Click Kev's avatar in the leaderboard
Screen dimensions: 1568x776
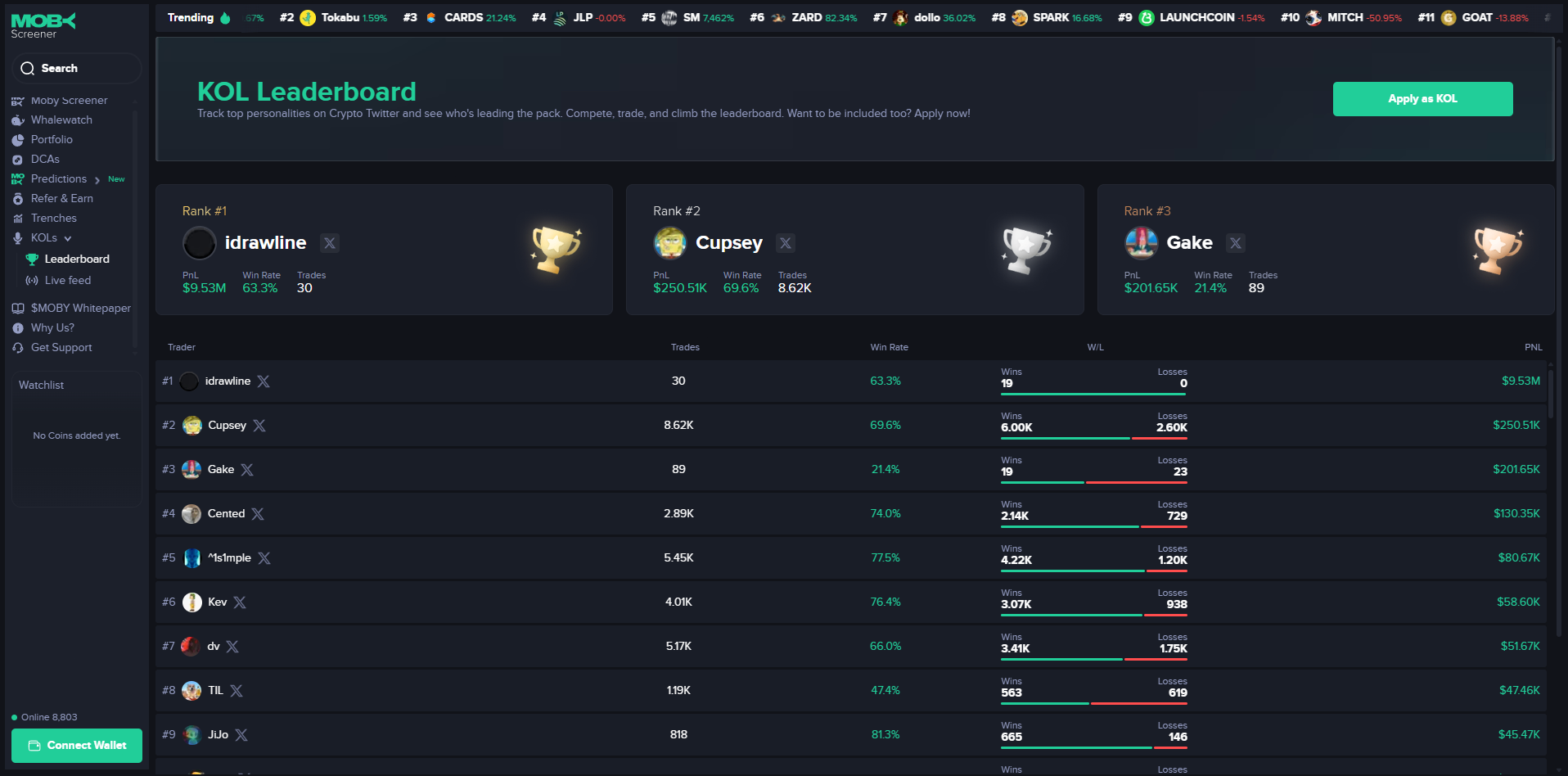point(192,602)
